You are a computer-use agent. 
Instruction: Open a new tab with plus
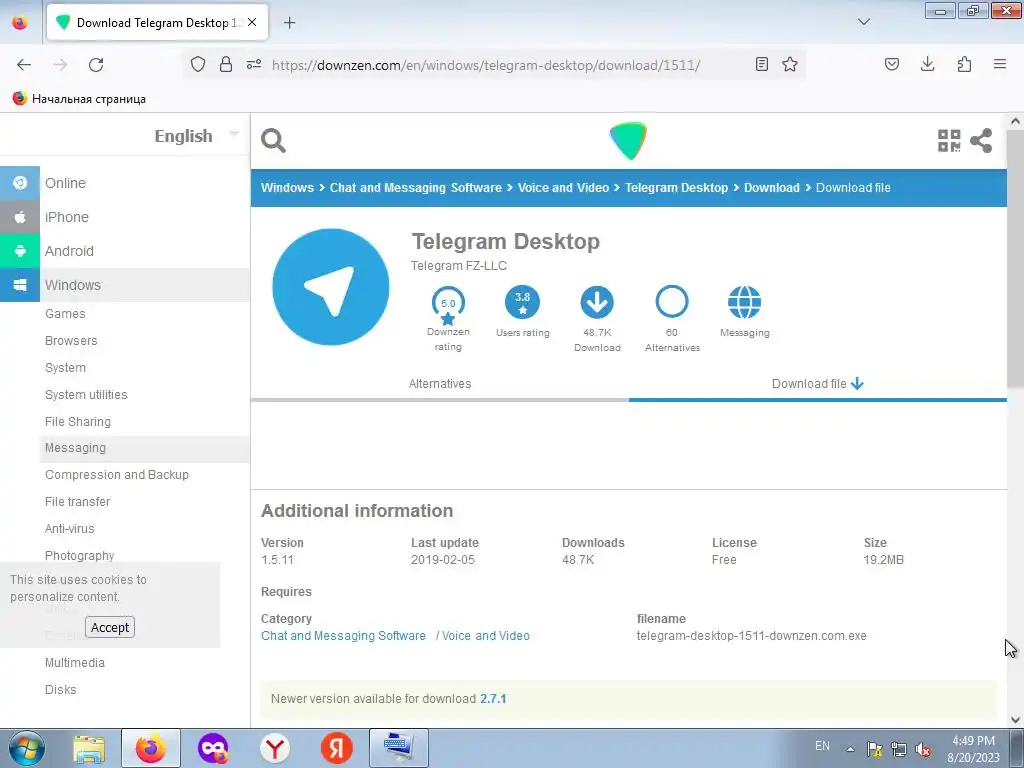[289, 23]
